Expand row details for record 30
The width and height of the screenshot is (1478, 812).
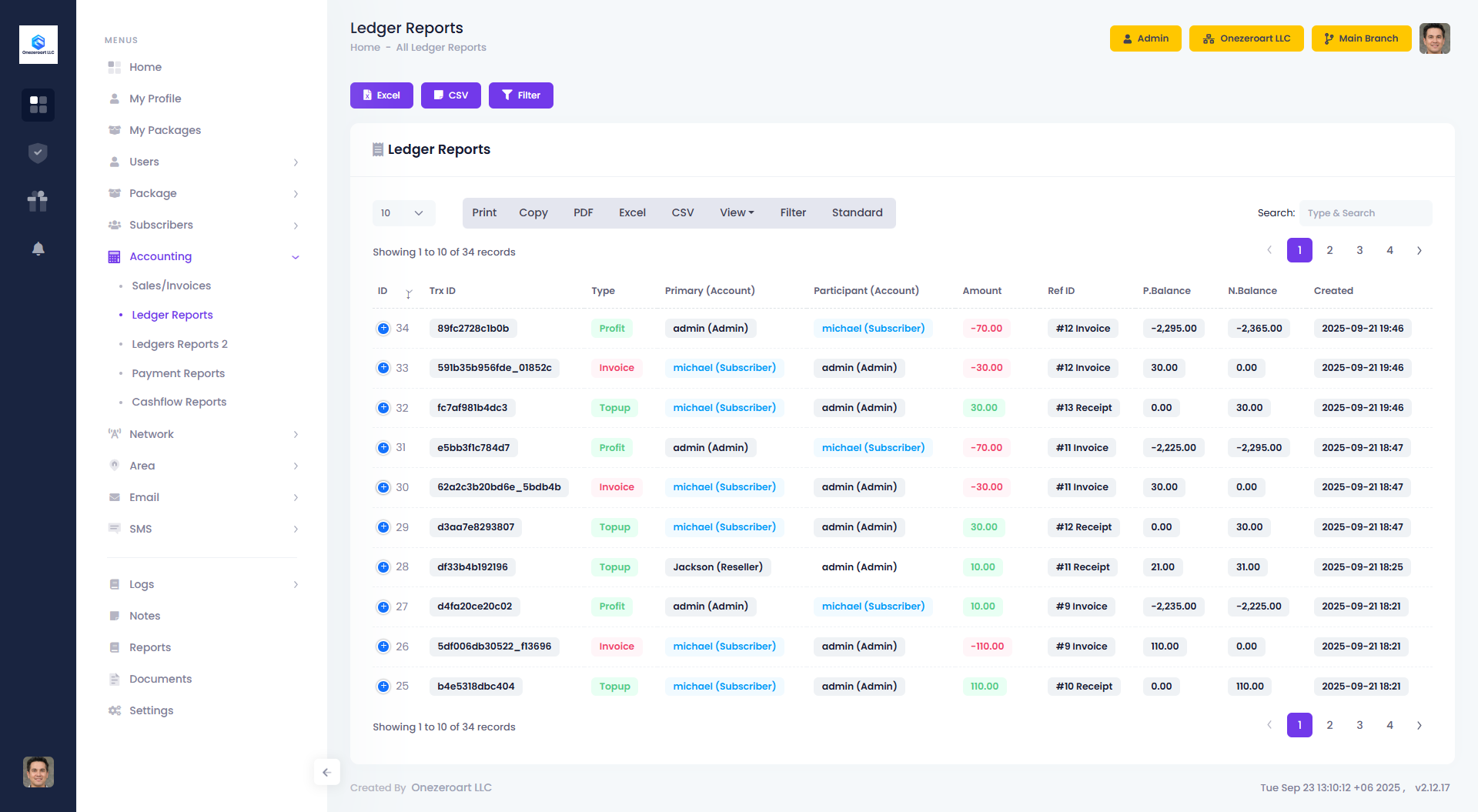[x=383, y=487]
